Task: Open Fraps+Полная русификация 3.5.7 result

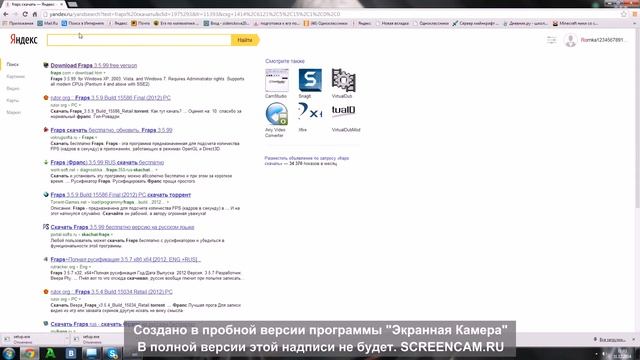Action: coord(126,259)
